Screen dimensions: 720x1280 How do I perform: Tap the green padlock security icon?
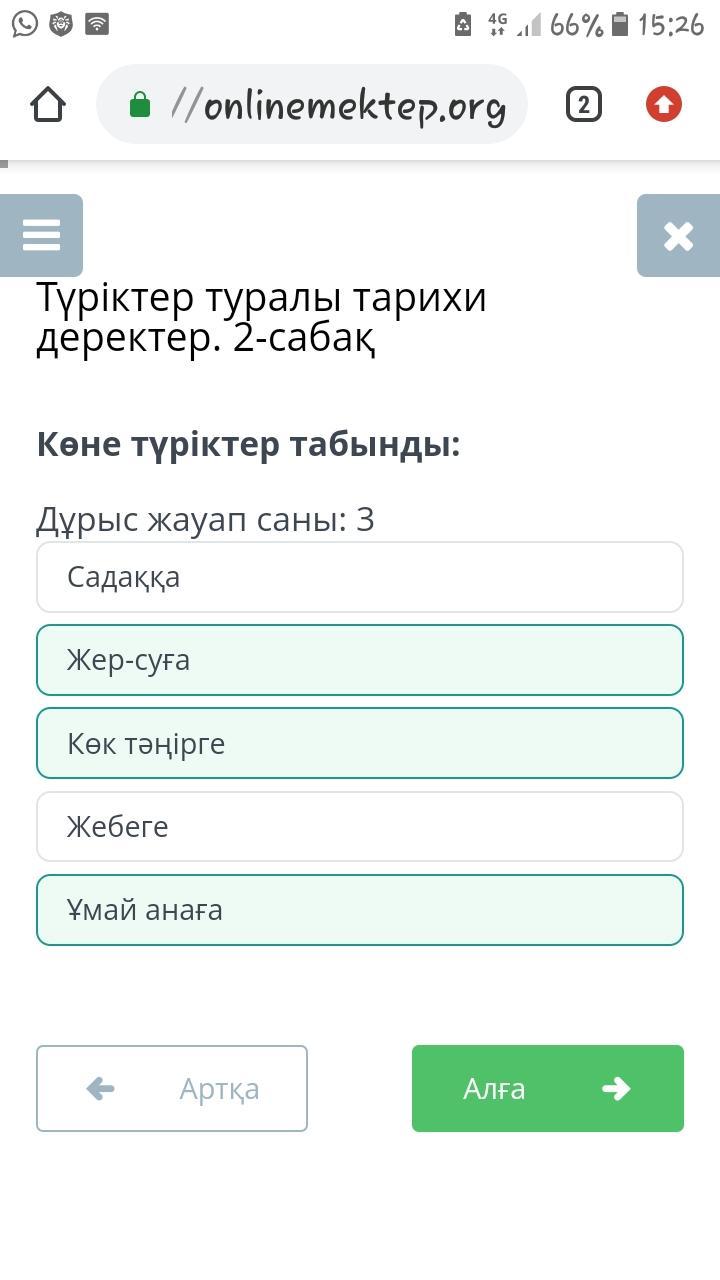140,104
